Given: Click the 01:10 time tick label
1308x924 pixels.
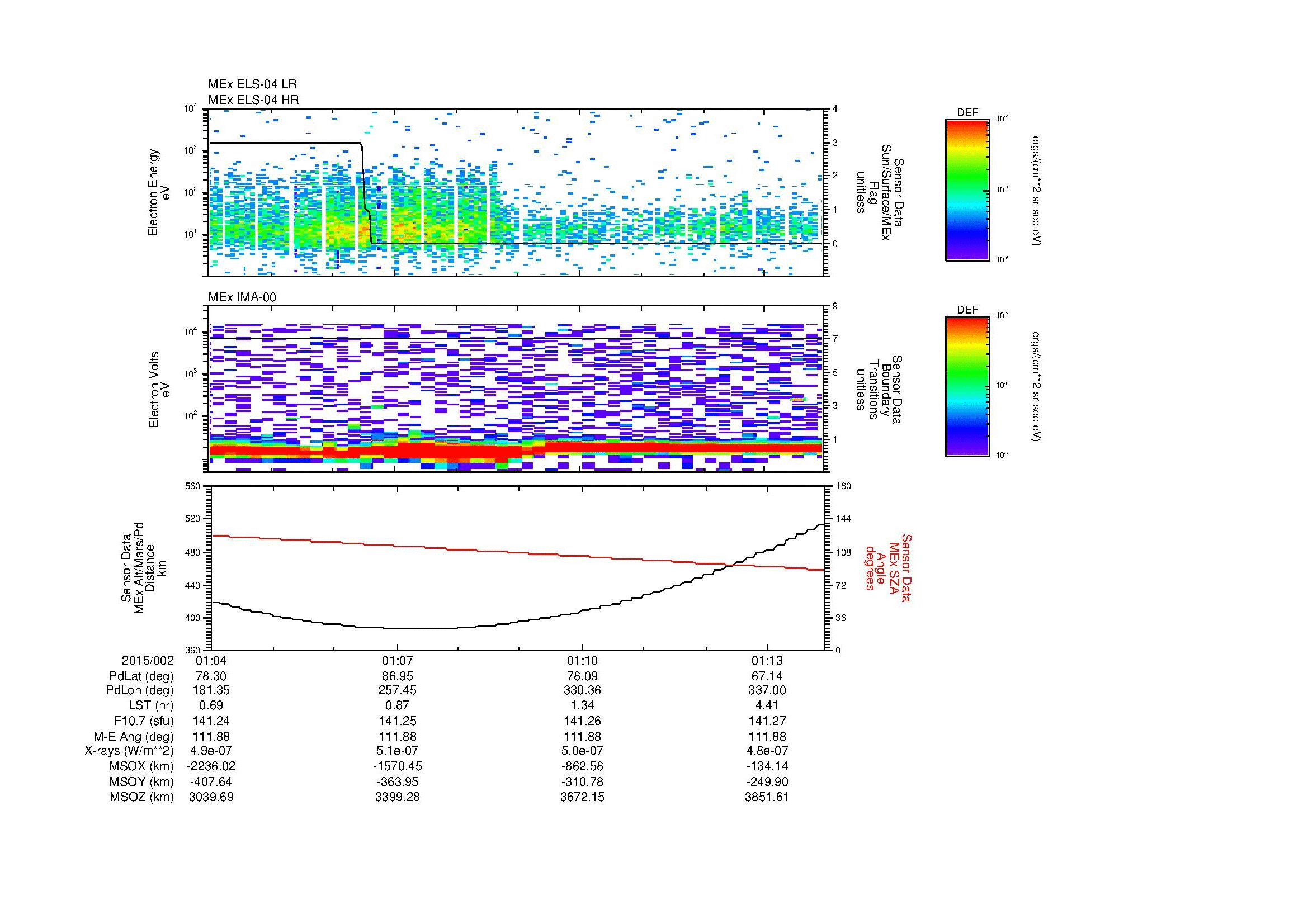Looking at the screenshot, I should click(x=582, y=660).
